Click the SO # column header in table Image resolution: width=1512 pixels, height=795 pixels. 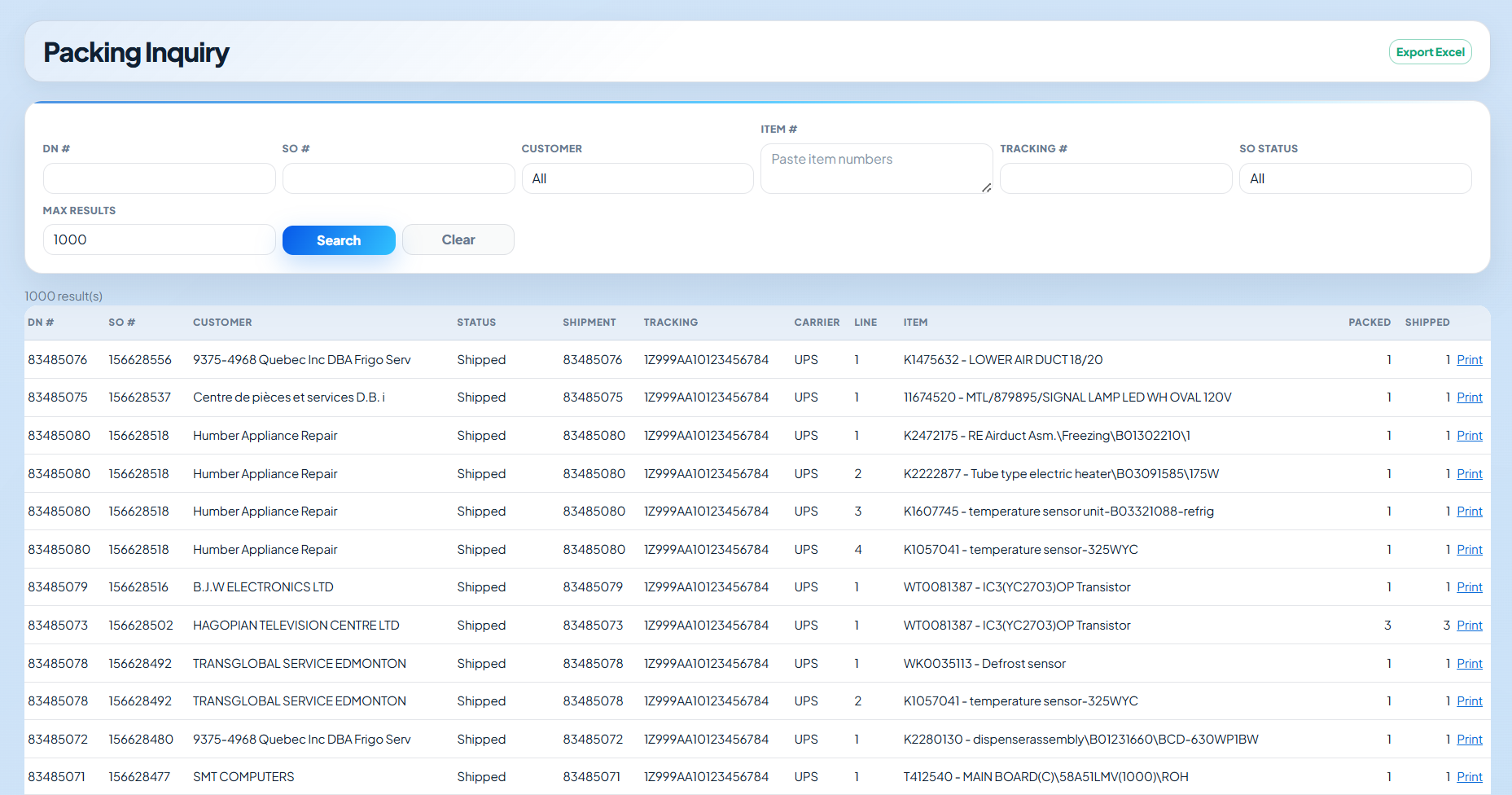pos(122,323)
